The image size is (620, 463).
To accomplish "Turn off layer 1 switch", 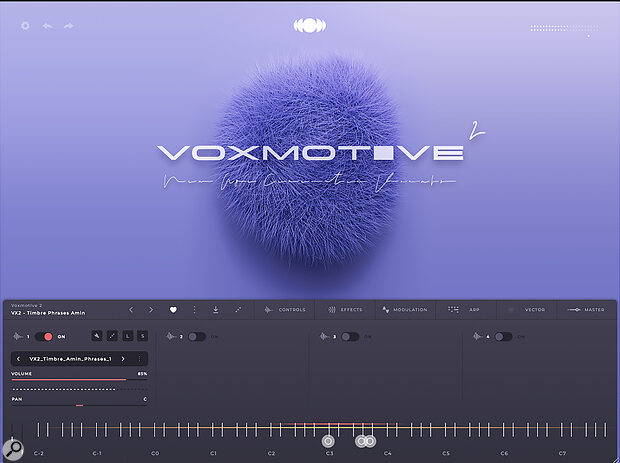I will click(x=44, y=336).
